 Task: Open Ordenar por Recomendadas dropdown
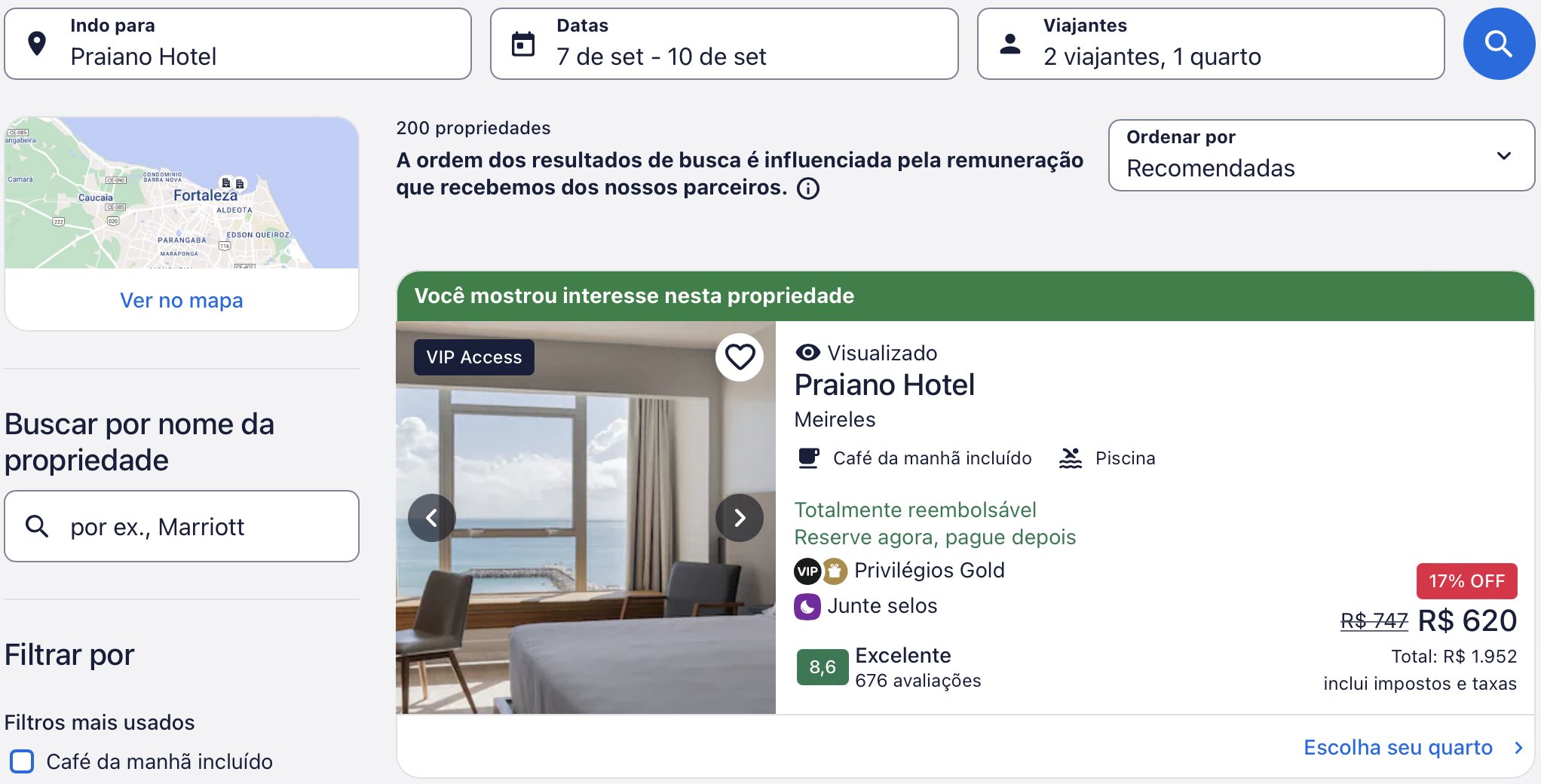[1321, 155]
